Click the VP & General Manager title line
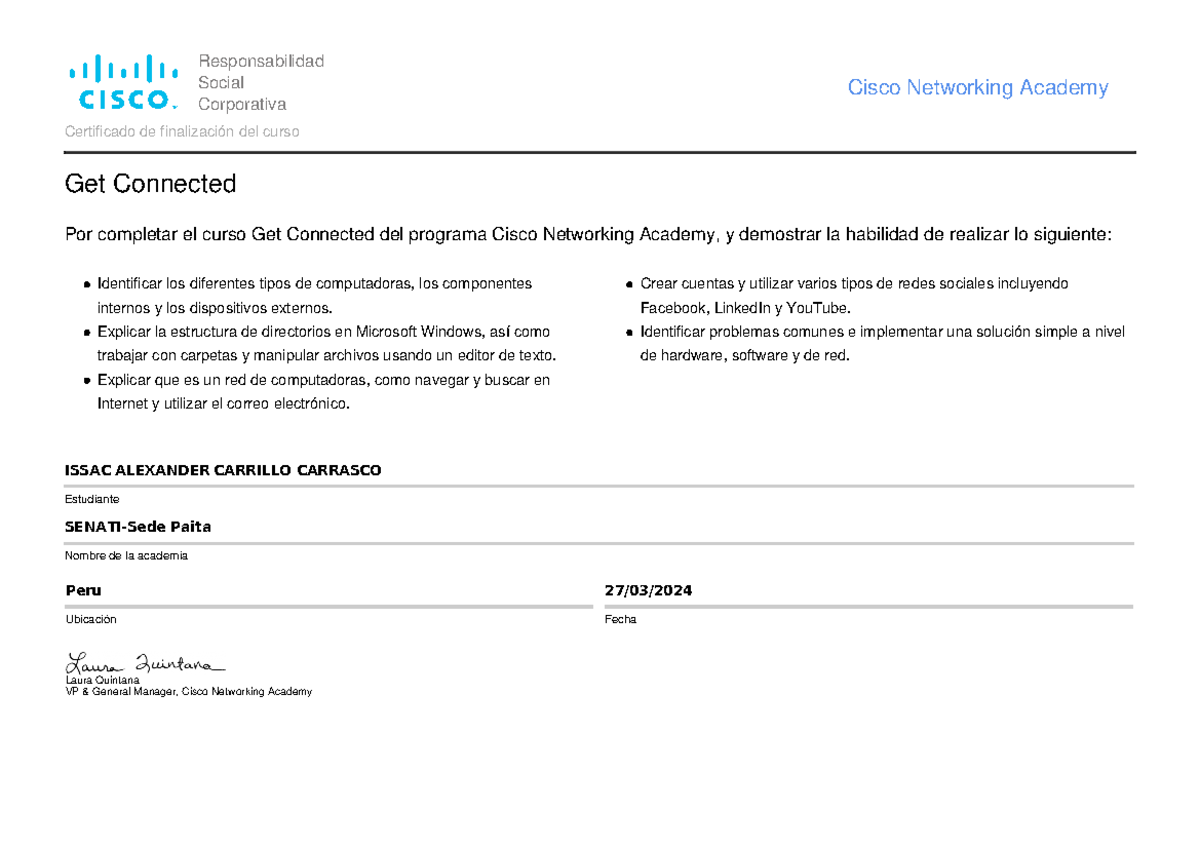Image resolution: width=1200 pixels, height=849 pixels. point(188,691)
